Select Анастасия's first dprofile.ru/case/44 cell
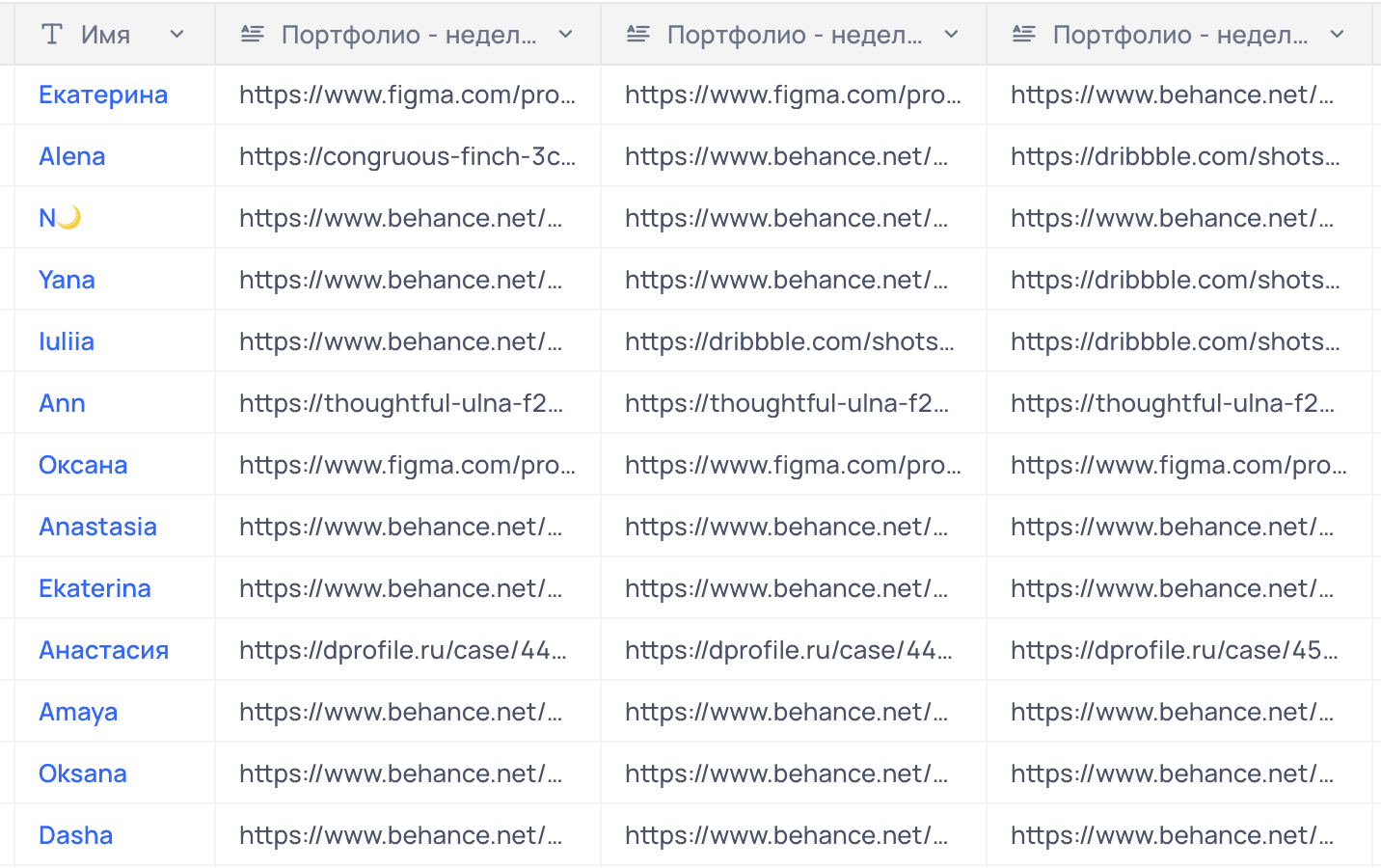Screen dimensions: 1381x868 tap(408, 650)
